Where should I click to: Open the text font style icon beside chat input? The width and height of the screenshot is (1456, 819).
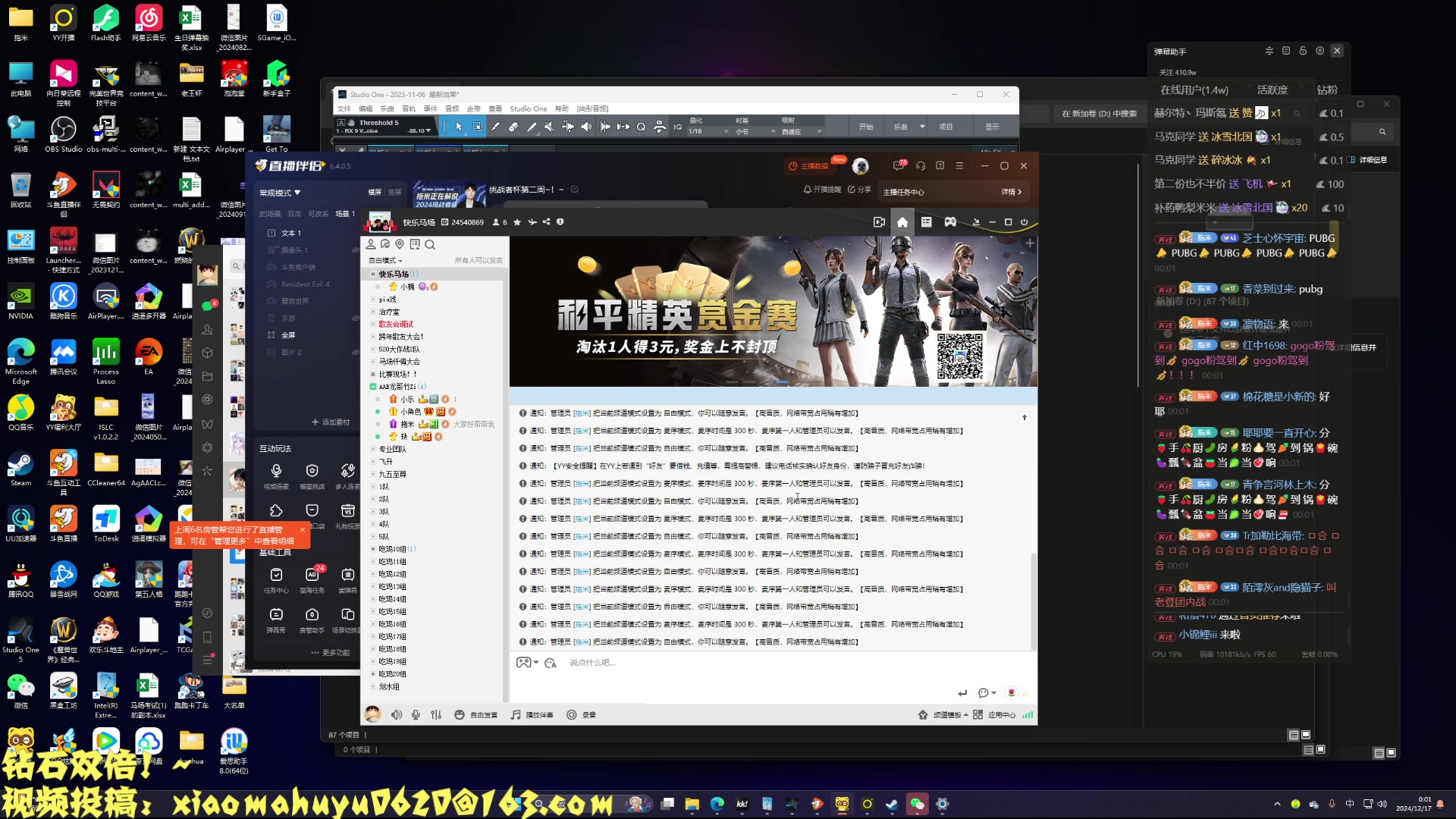551,663
